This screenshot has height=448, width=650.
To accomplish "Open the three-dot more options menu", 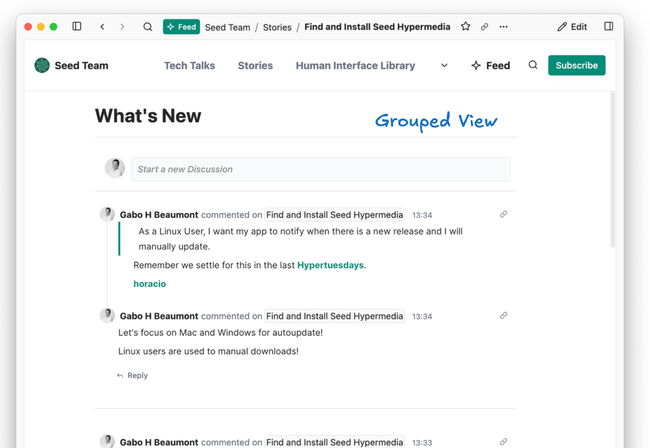I will click(504, 27).
